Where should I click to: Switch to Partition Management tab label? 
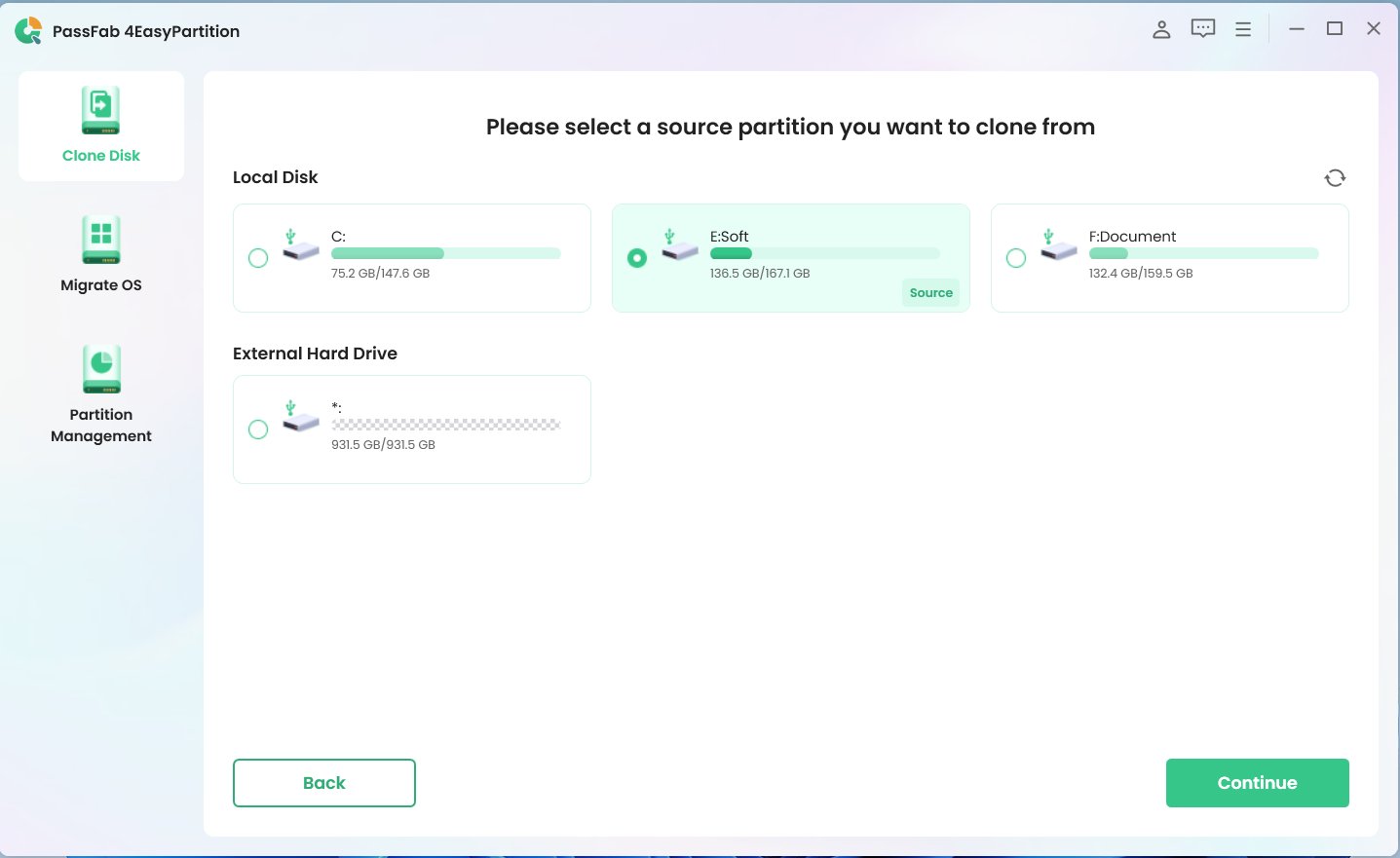pos(100,426)
